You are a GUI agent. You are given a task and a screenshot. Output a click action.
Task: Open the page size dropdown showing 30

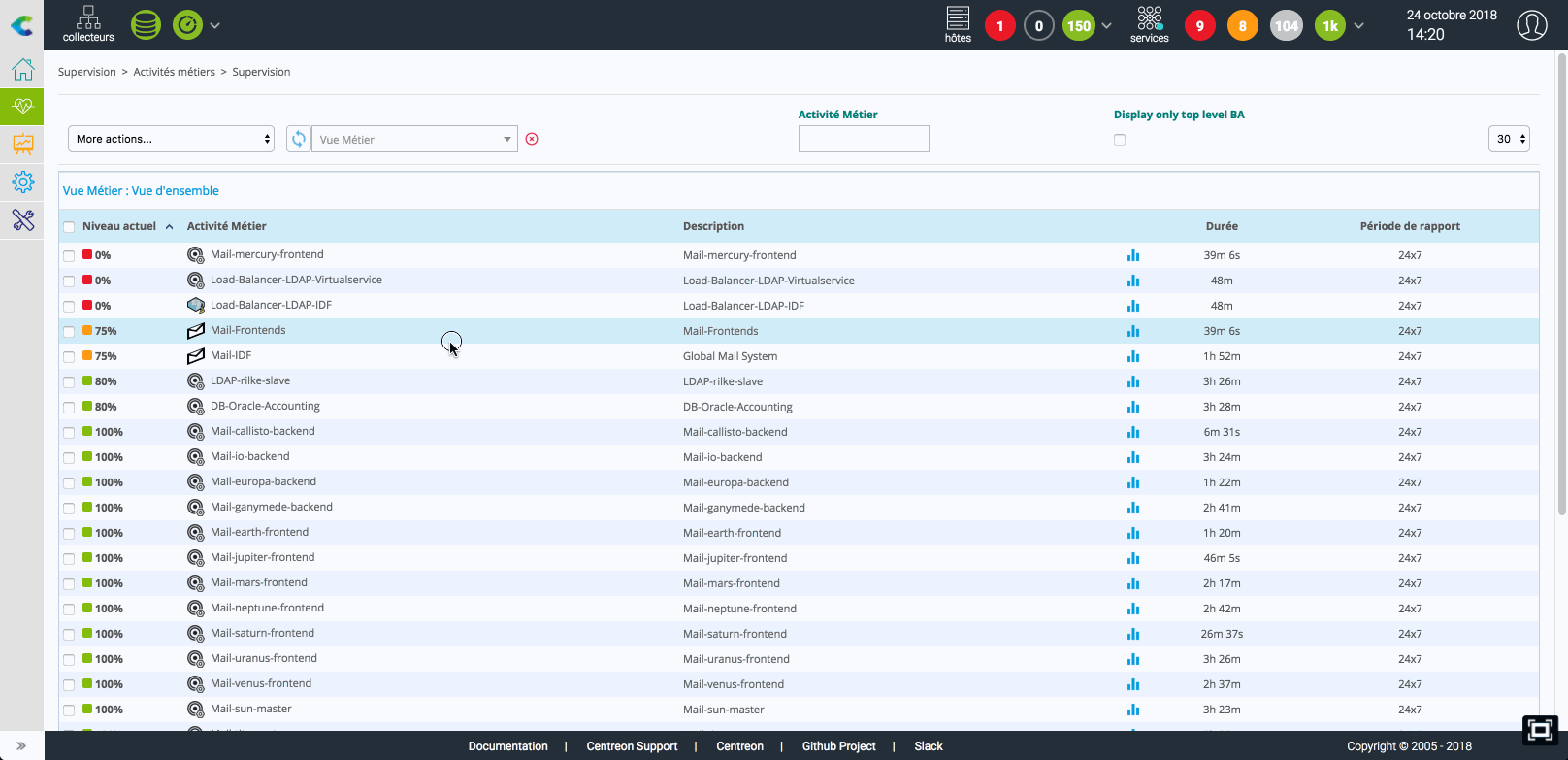pyautogui.click(x=1509, y=139)
